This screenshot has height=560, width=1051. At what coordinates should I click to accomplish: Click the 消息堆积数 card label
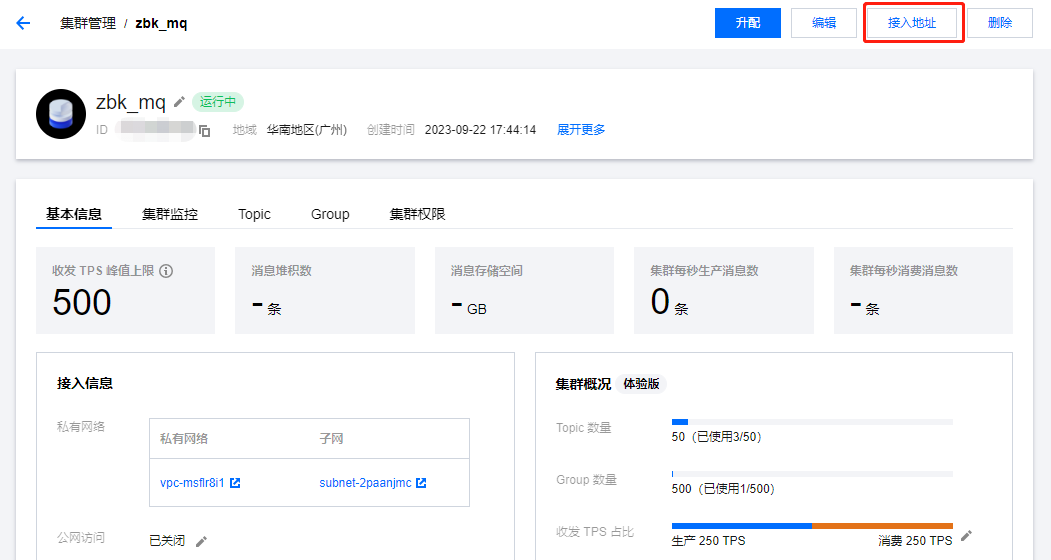(282, 271)
